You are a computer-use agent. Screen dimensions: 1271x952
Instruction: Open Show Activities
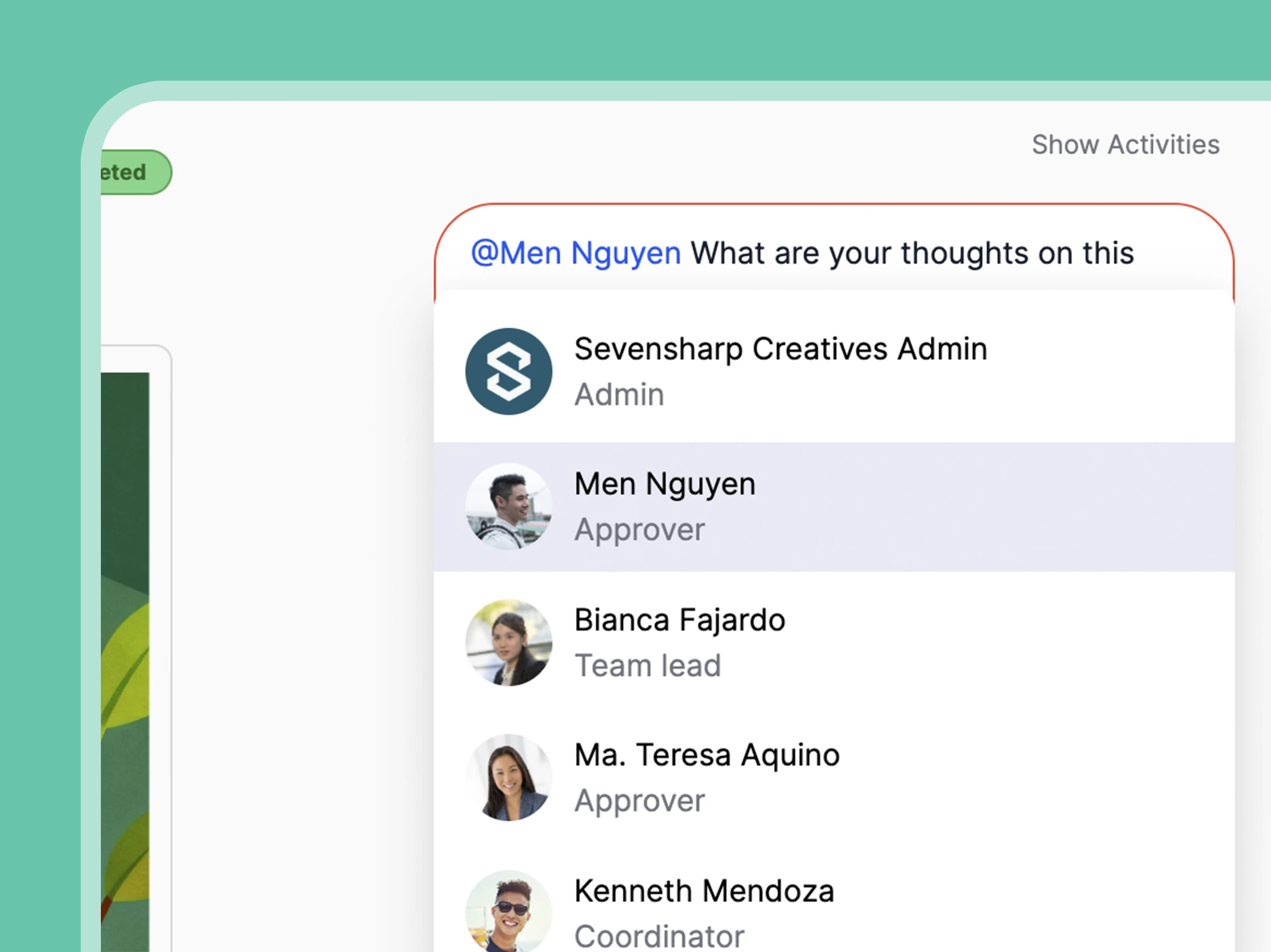[x=1126, y=144]
